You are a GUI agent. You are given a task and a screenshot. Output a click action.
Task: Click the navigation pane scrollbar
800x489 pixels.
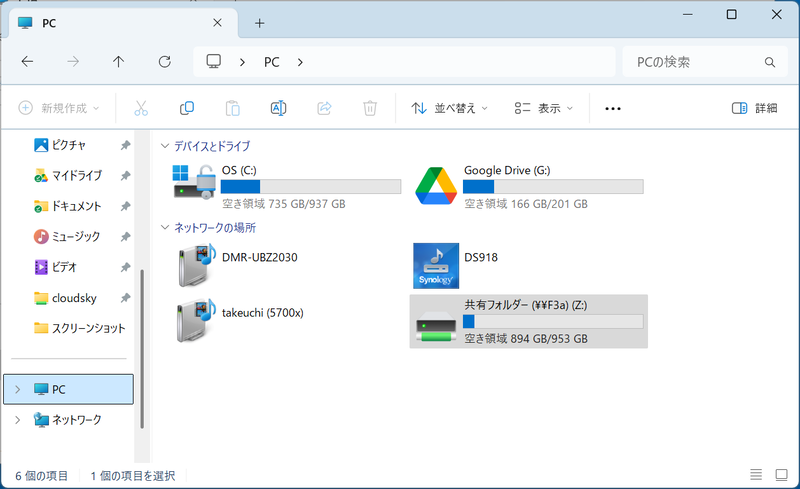click(142, 349)
